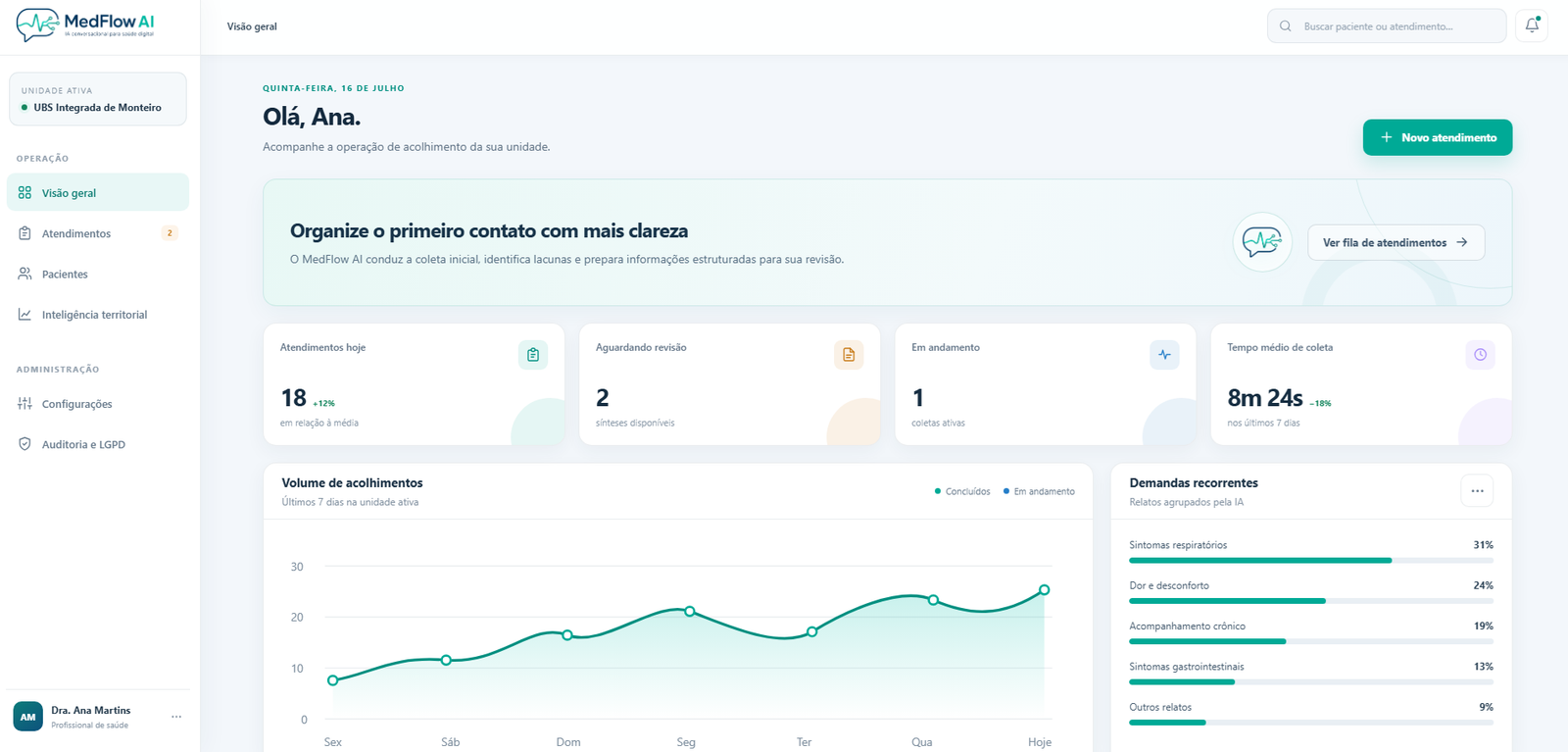The image size is (1568, 752).
Task: Click the Demandas recorrentes heading
Action: click(1194, 482)
